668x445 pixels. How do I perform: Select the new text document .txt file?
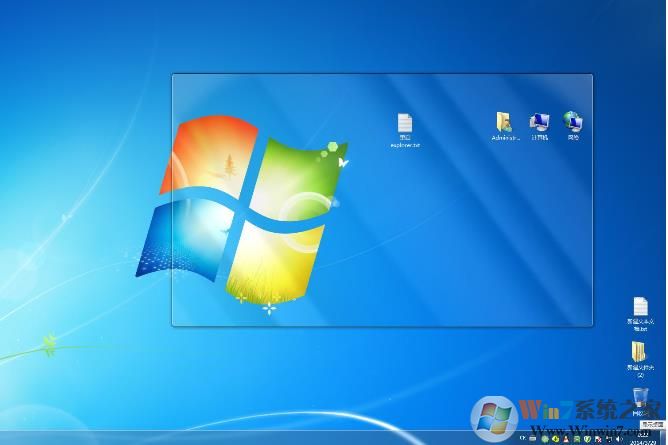(640, 308)
